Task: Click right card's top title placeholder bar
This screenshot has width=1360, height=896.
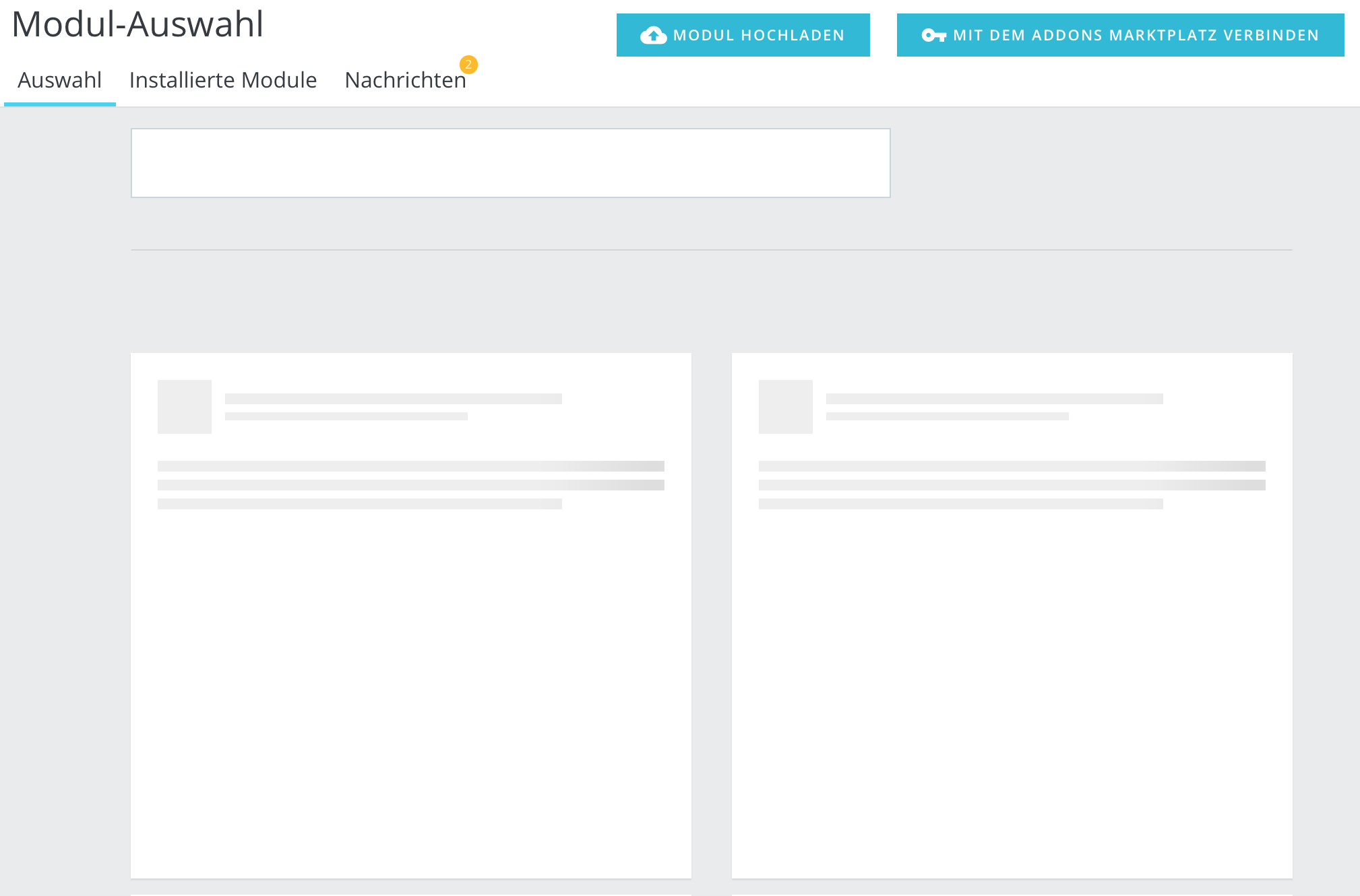Action: [994, 399]
